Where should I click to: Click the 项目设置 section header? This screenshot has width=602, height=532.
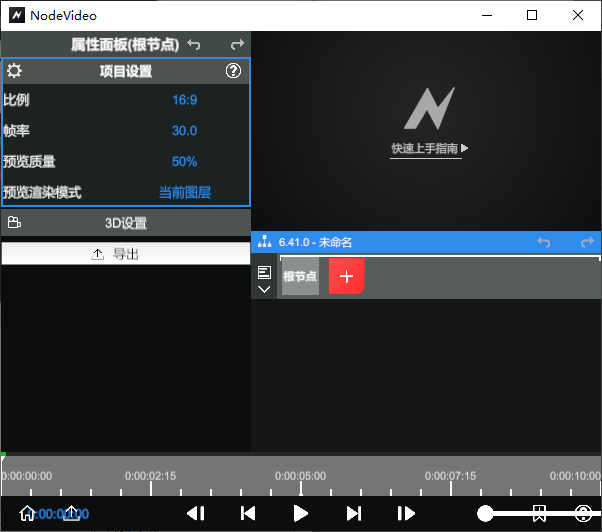point(126,71)
